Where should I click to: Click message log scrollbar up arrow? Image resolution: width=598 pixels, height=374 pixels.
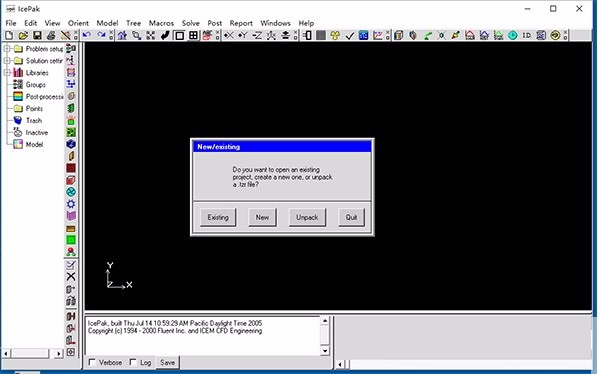click(x=325, y=321)
